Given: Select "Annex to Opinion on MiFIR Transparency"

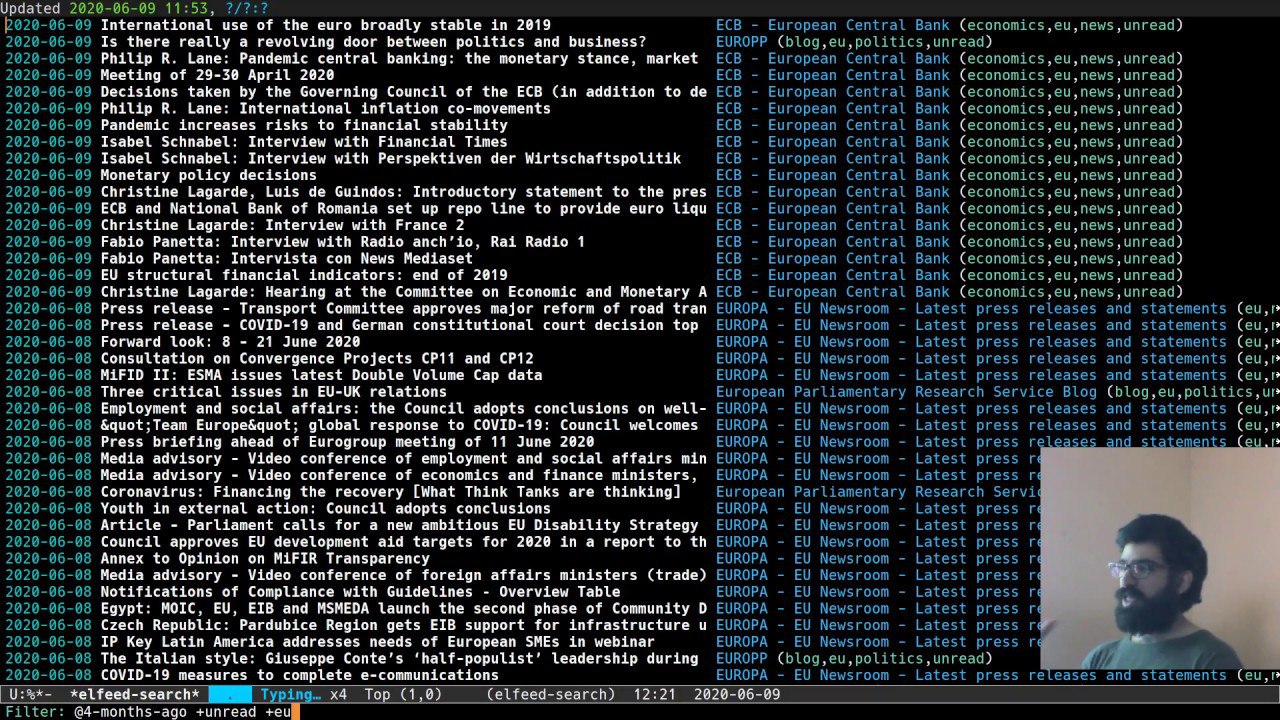Looking at the screenshot, I should (265, 559).
